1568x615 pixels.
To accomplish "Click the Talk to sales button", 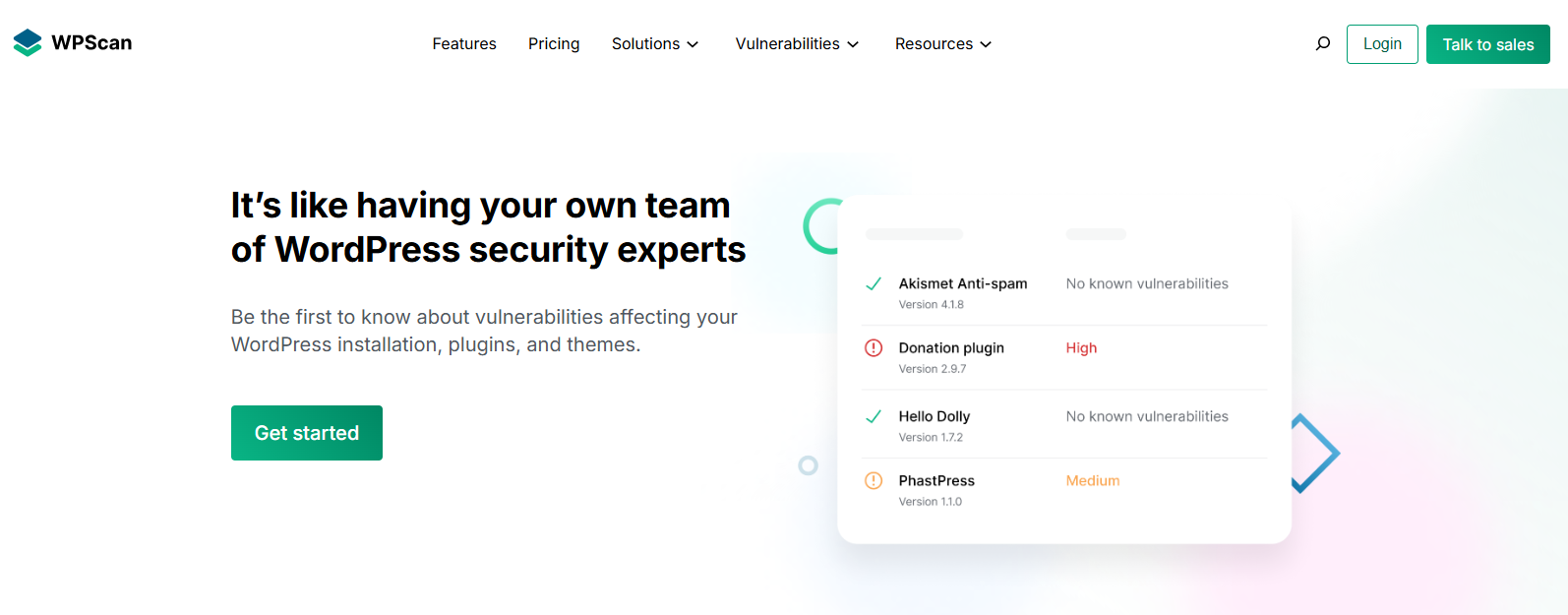I will pyautogui.click(x=1488, y=44).
